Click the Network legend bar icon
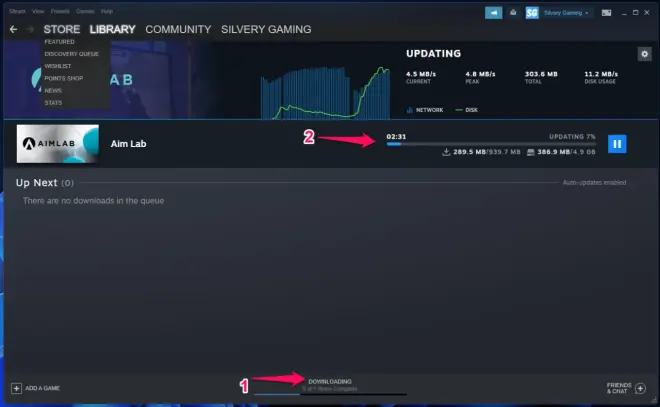The image size is (660, 407). point(410,110)
